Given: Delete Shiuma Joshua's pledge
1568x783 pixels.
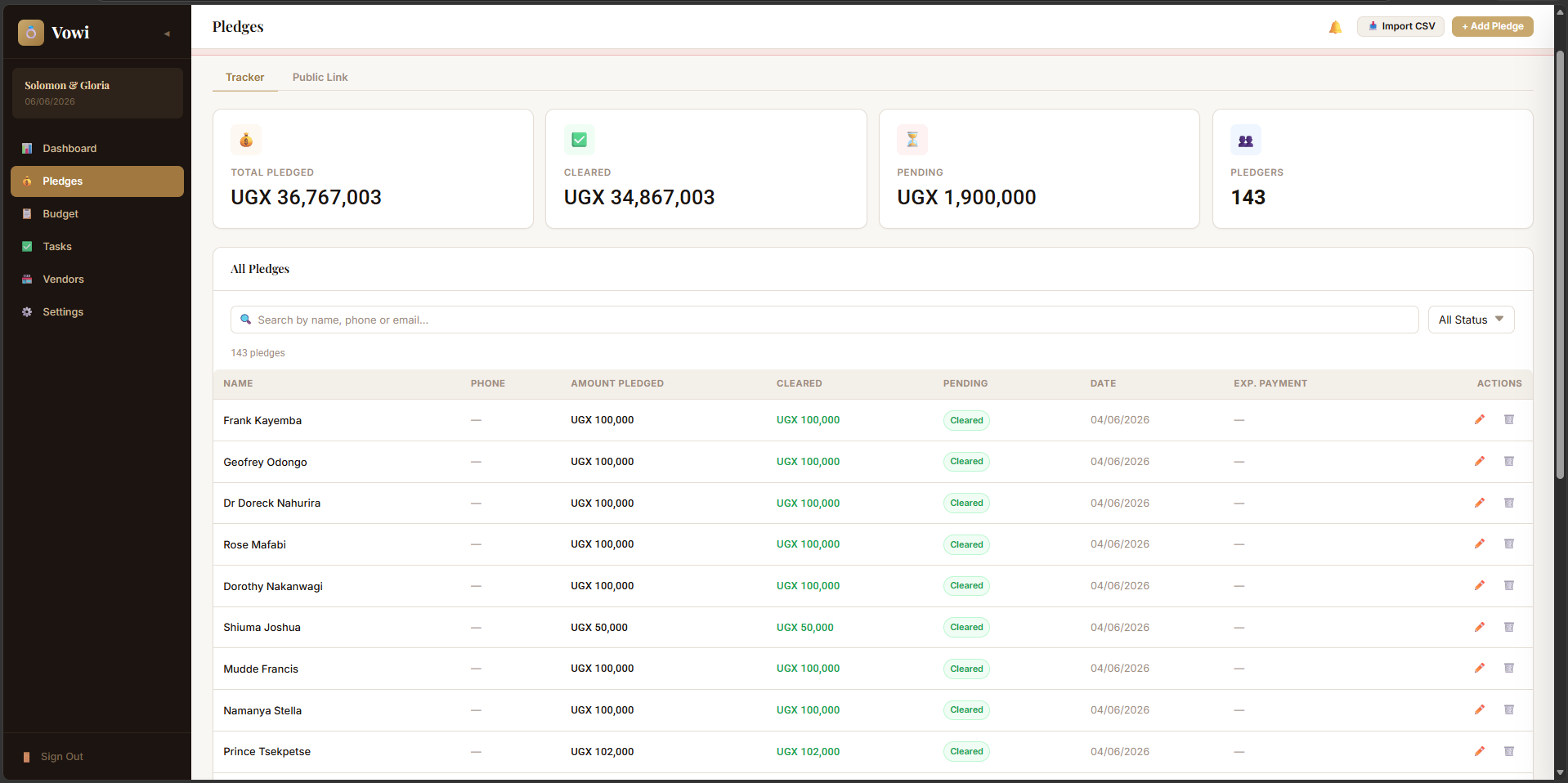Looking at the screenshot, I should tap(1509, 628).
